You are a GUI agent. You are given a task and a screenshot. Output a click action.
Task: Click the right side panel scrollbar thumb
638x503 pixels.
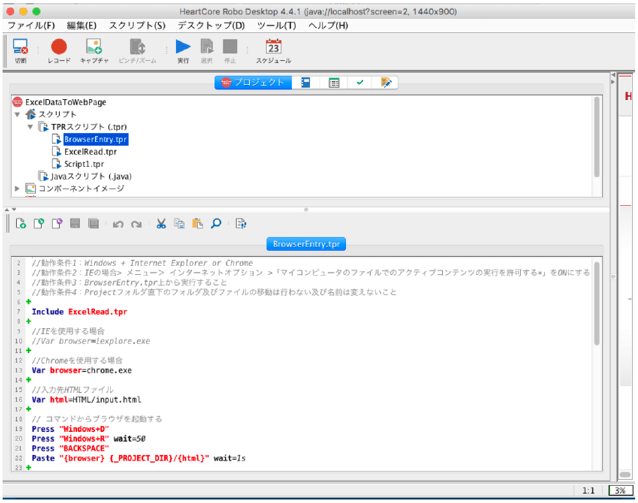(x=625, y=475)
